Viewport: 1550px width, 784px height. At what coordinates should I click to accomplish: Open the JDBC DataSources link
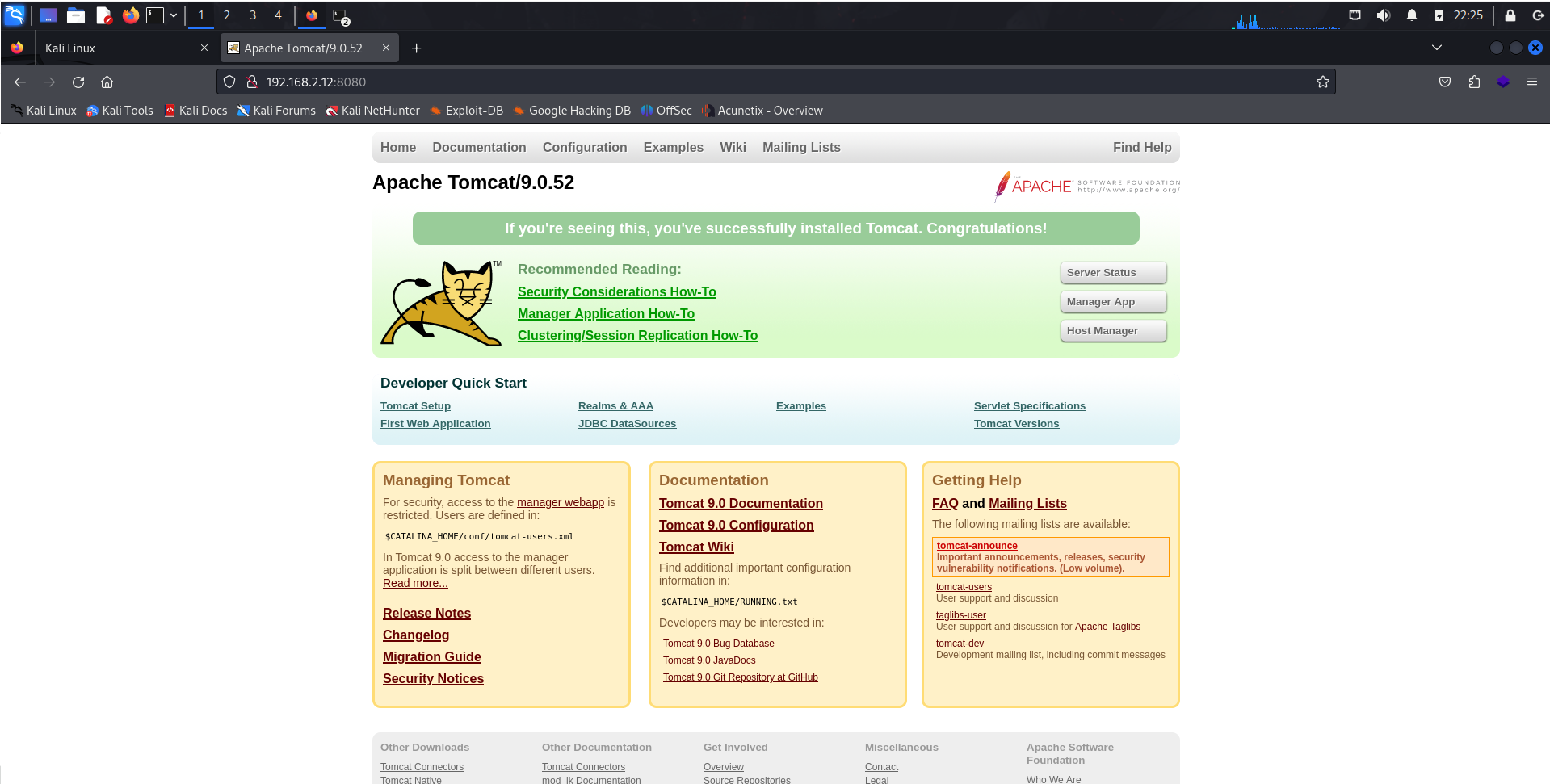pyautogui.click(x=627, y=424)
